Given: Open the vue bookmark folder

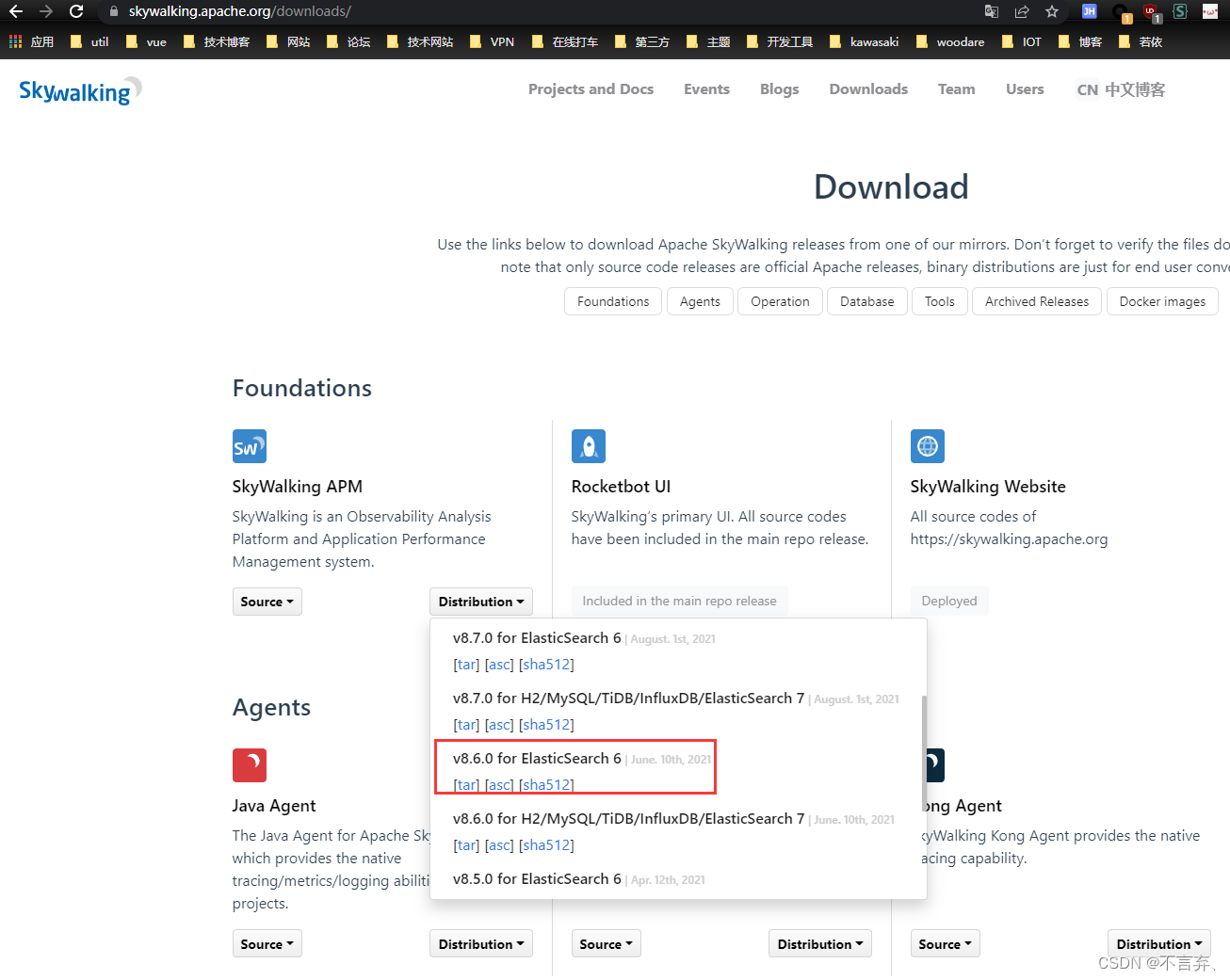Looking at the screenshot, I should [146, 41].
